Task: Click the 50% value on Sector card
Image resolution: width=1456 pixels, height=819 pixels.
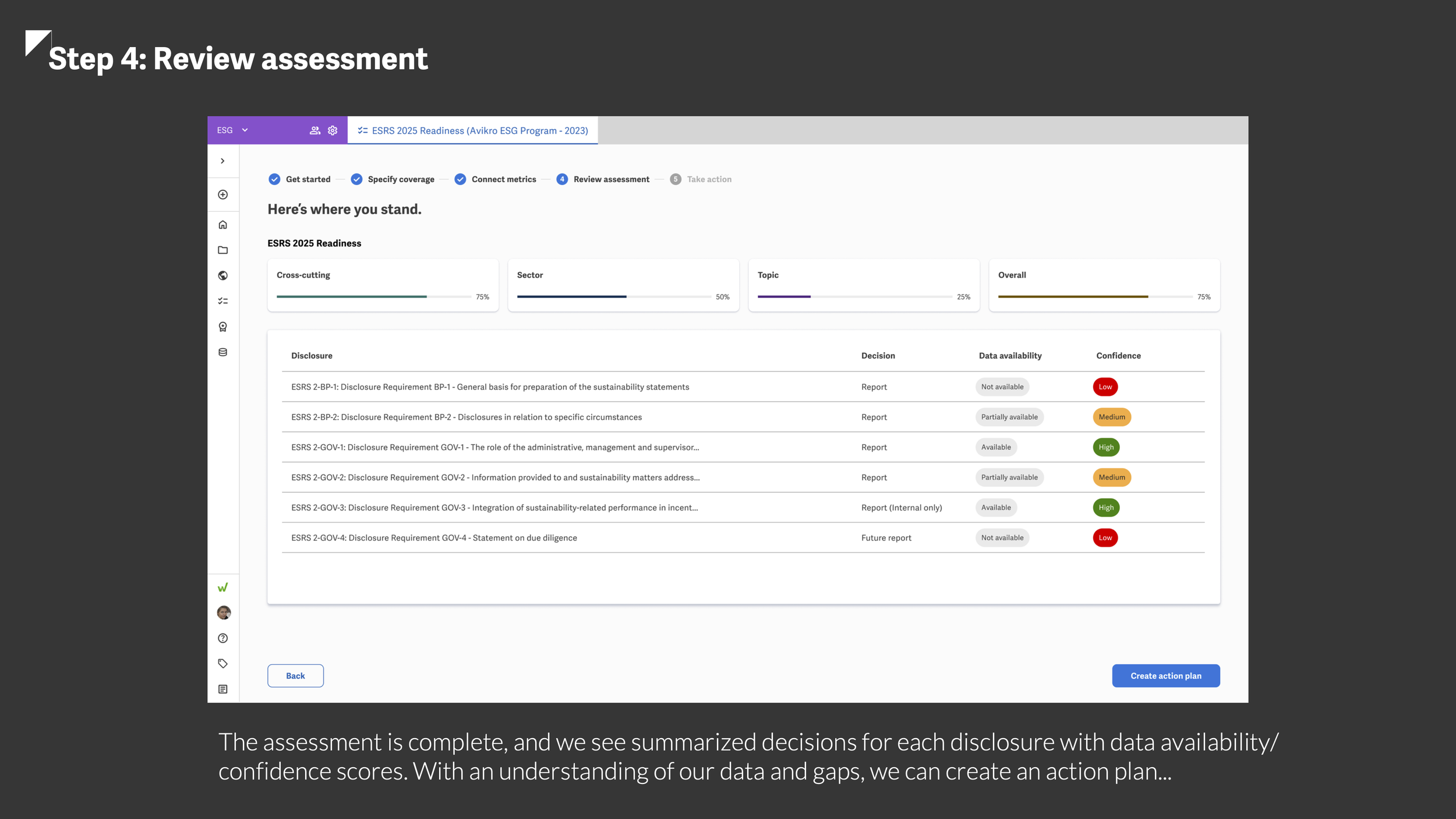Action: click(722, 297)
